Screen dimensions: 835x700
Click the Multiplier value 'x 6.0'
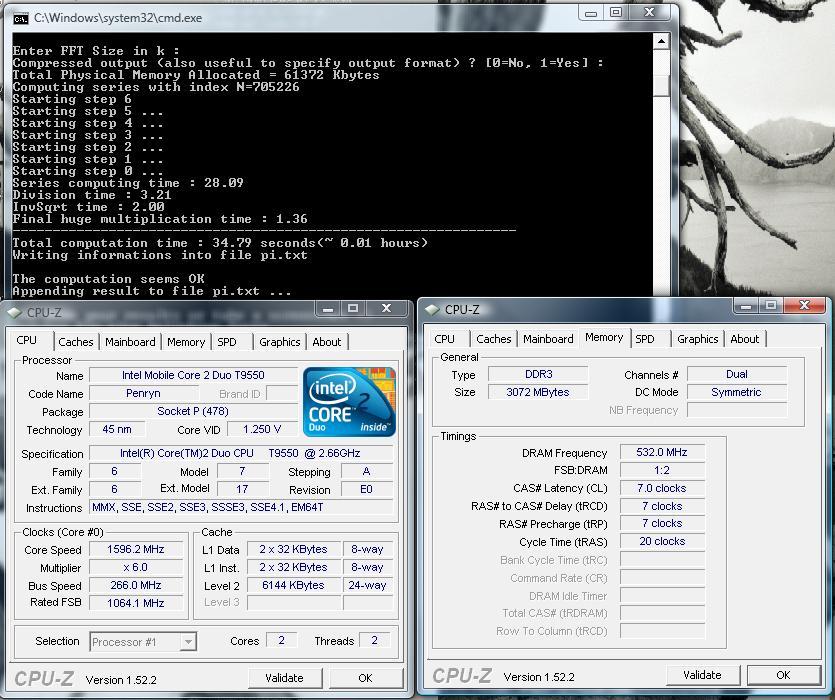pyautogui.click(x=136, y=567)
